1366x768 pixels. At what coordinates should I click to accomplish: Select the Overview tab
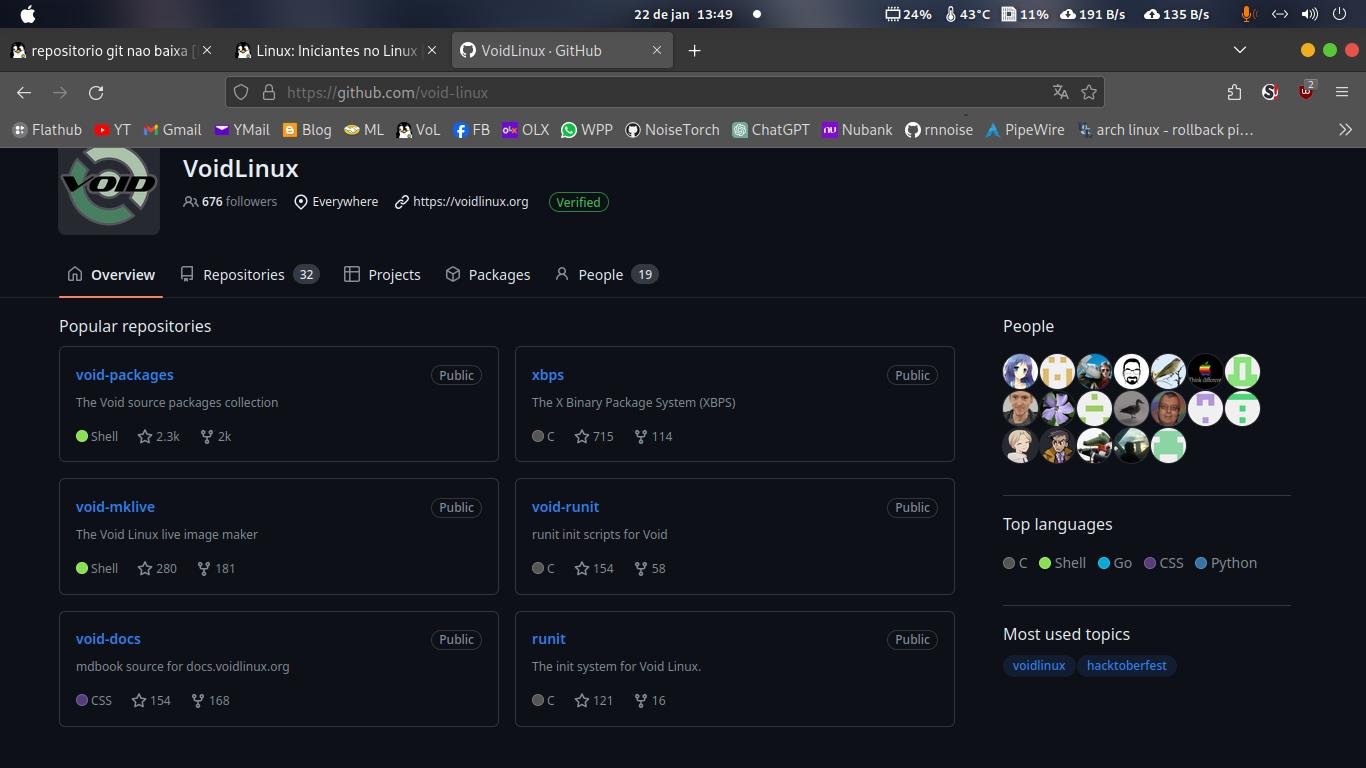pos(111,274)
